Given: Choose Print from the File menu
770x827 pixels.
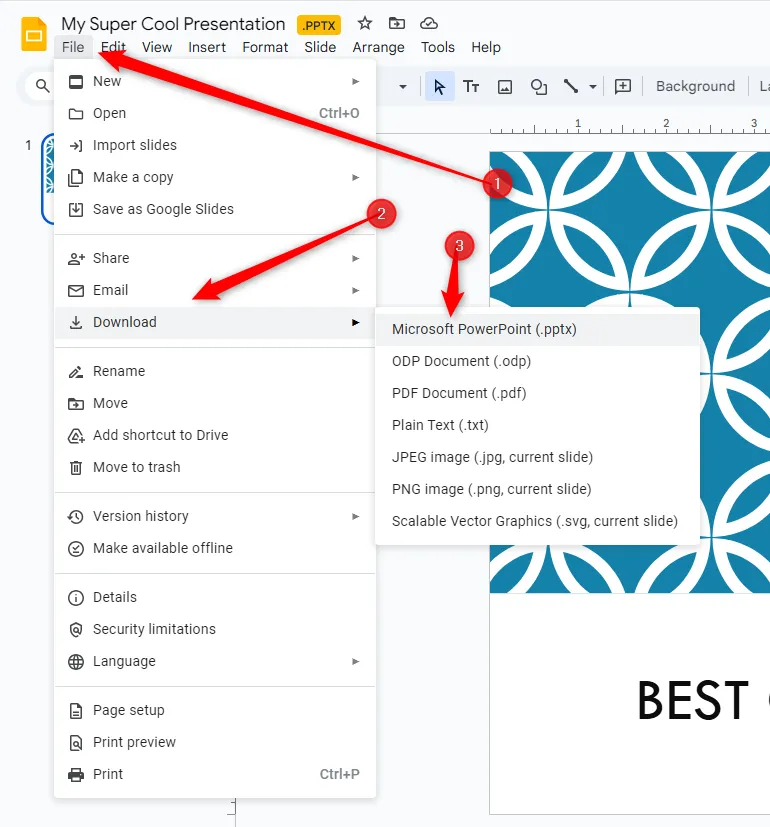Looking at the screenshot, I should 215,774.
